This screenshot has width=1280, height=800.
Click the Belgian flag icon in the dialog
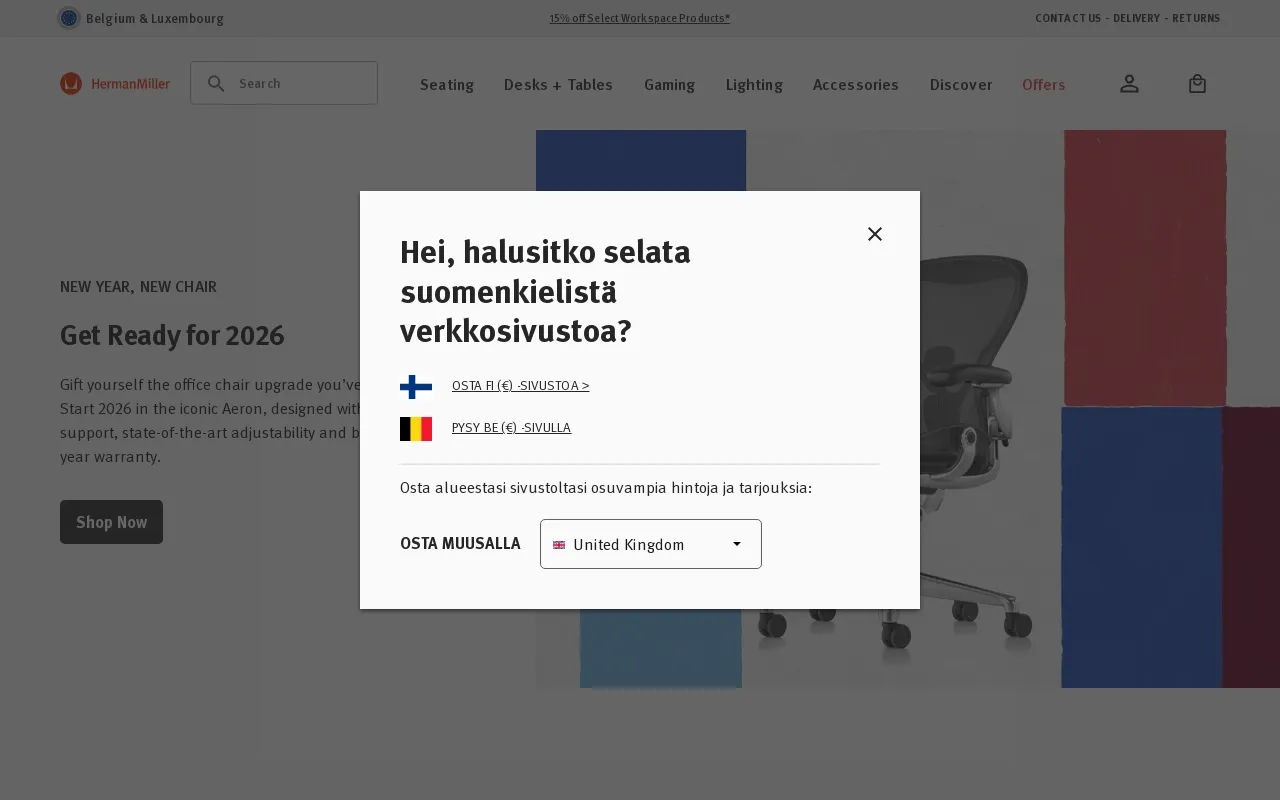(416, 428)
